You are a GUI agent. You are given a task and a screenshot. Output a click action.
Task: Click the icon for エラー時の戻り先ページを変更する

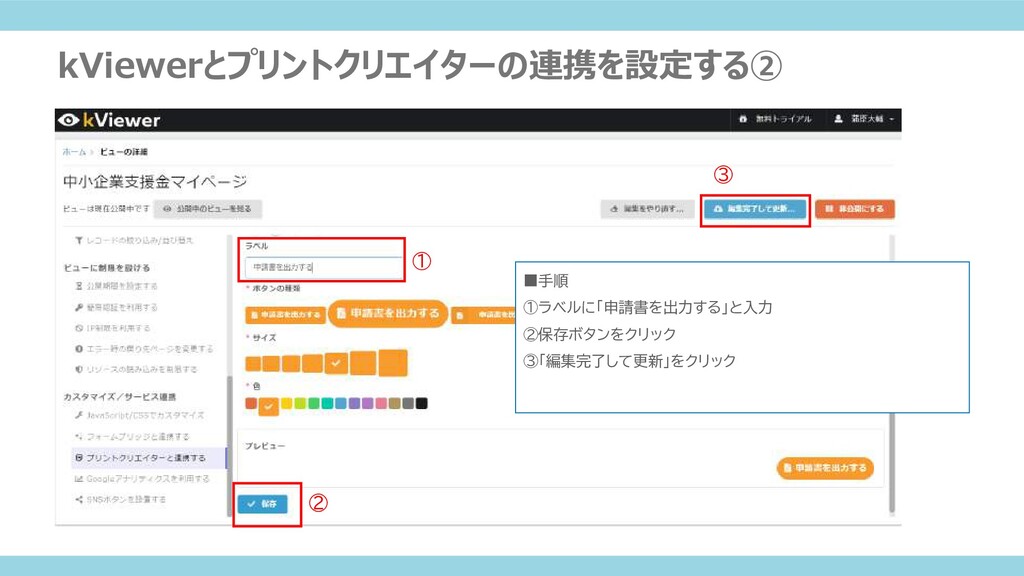(78, 349)
